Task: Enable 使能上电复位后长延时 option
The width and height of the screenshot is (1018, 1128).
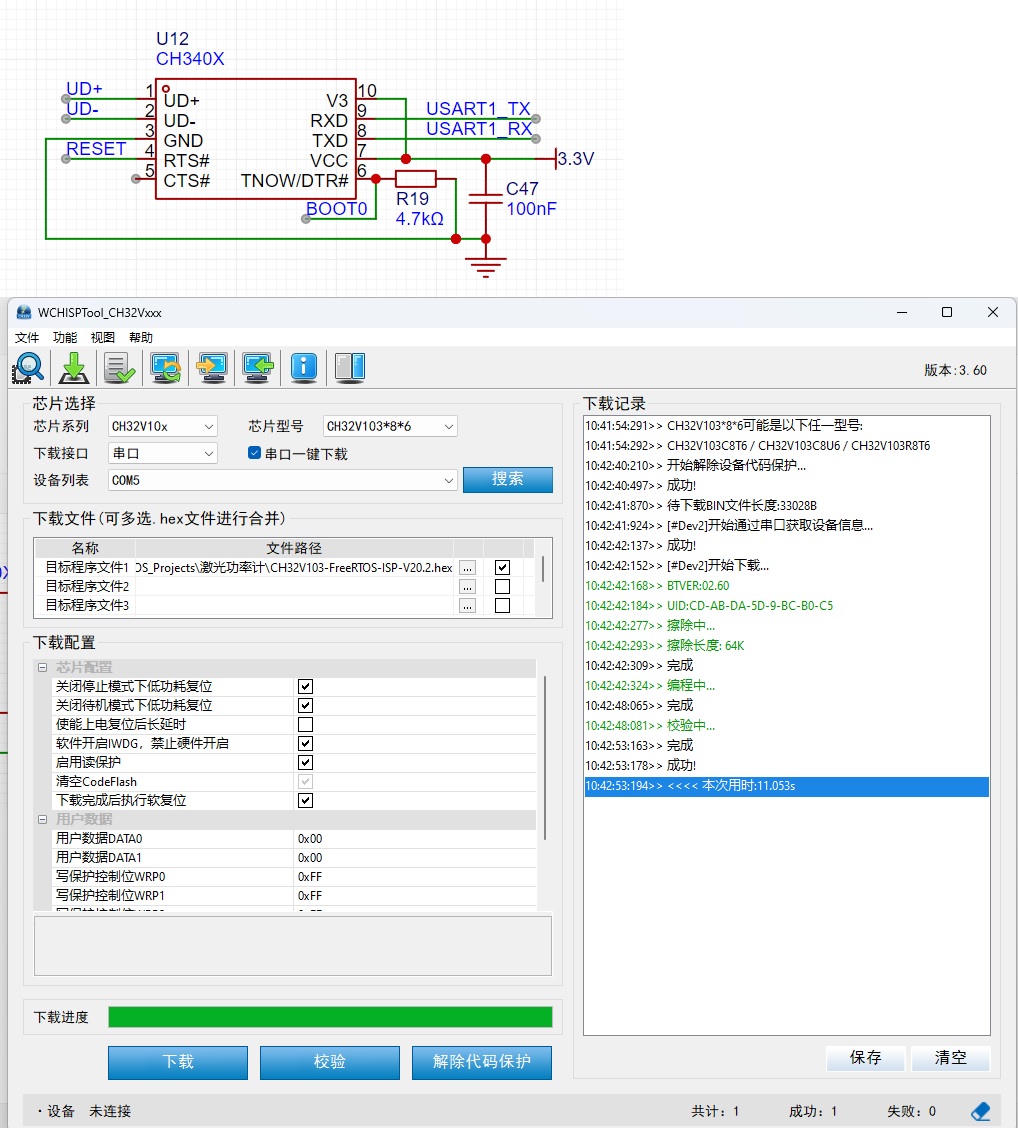Action: (x=306, y=724)
